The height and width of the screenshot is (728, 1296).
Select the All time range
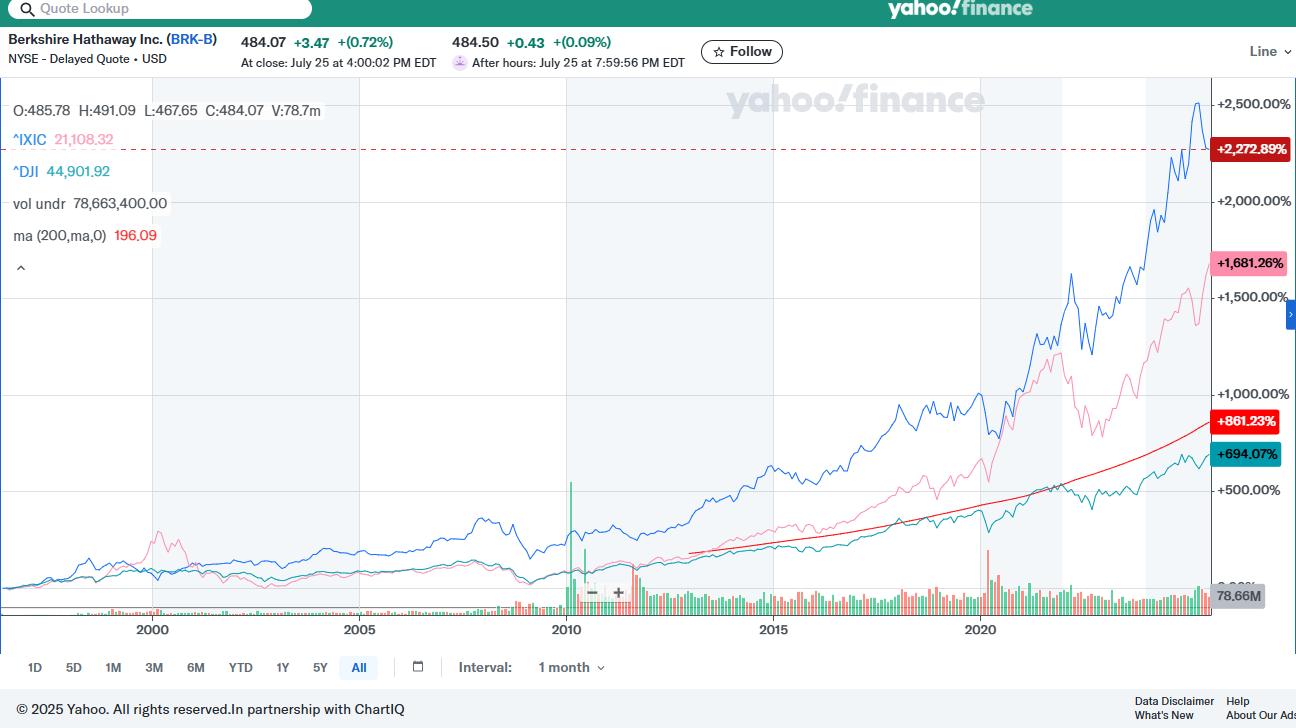click(x=359, y=668)
